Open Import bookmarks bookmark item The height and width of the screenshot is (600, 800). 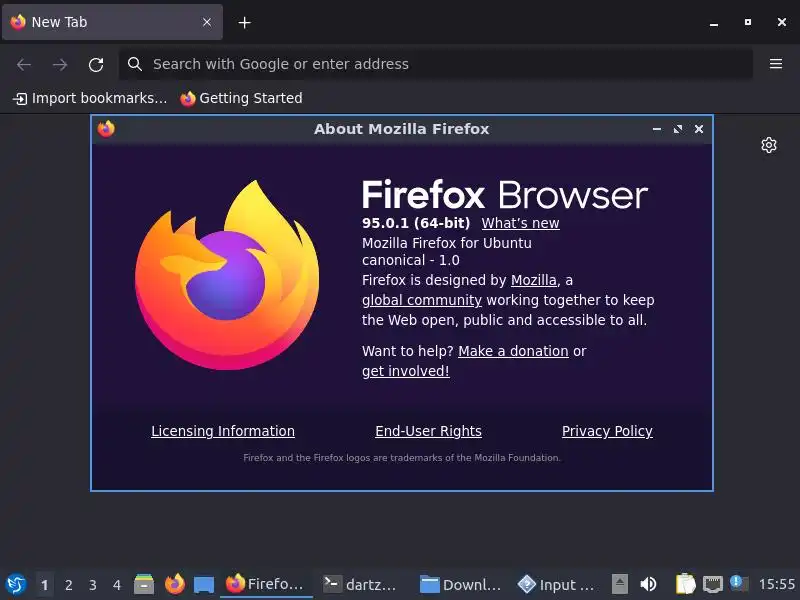click(90, 98)
